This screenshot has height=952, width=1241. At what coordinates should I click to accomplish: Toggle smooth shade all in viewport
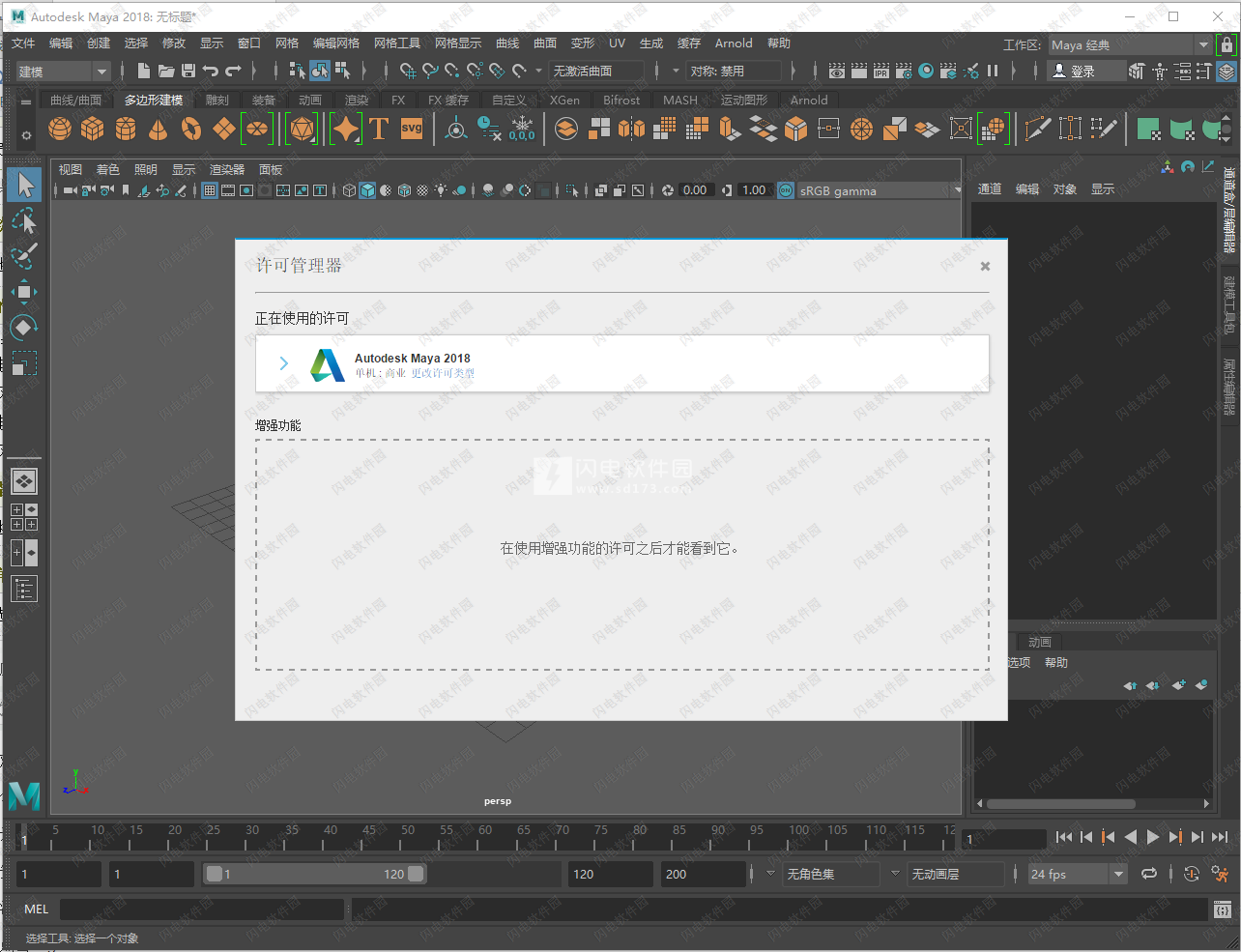coord(367,190)
